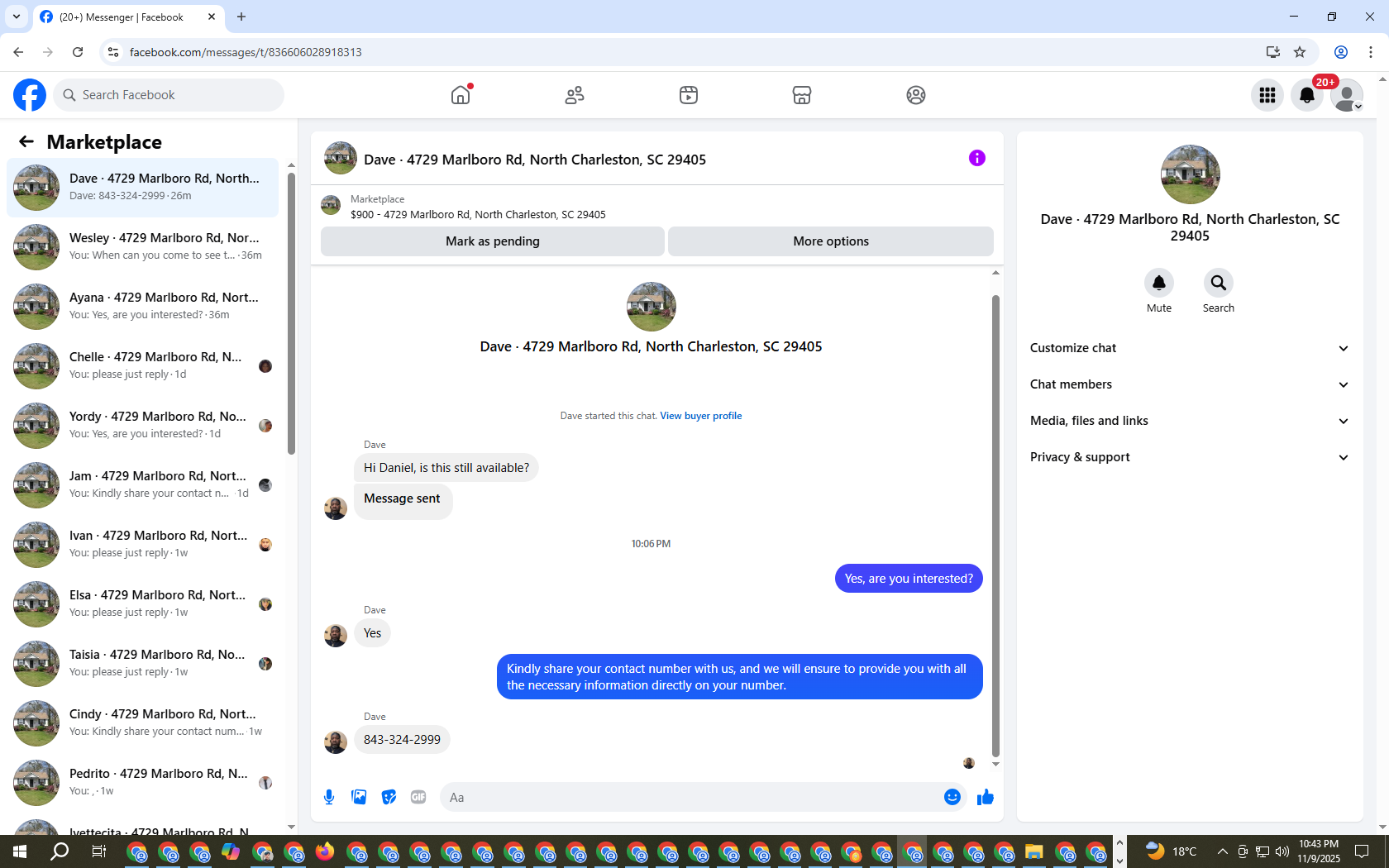Open the Ayana conversation in chat list

[143, 307]
